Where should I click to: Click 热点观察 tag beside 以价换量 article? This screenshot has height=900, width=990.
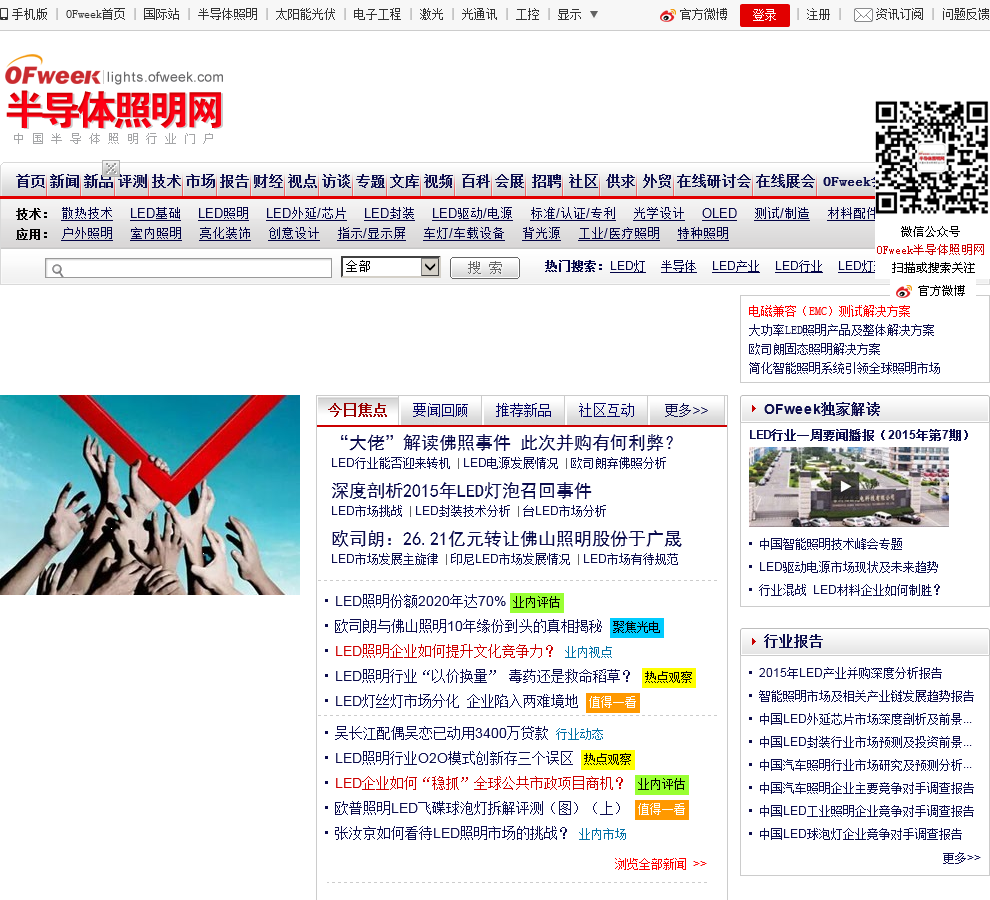click(669, 678)
